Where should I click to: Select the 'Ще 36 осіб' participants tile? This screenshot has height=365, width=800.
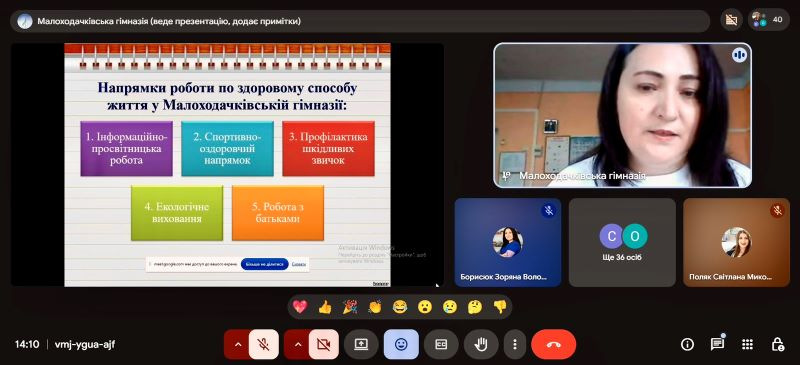tap(622, 242)
